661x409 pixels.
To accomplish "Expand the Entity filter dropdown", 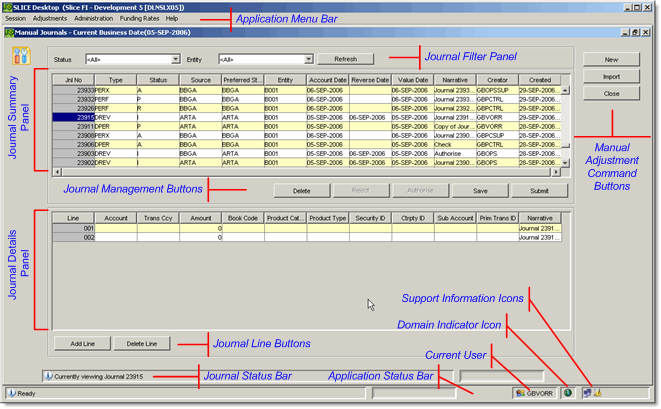I will tap(309, 59).
